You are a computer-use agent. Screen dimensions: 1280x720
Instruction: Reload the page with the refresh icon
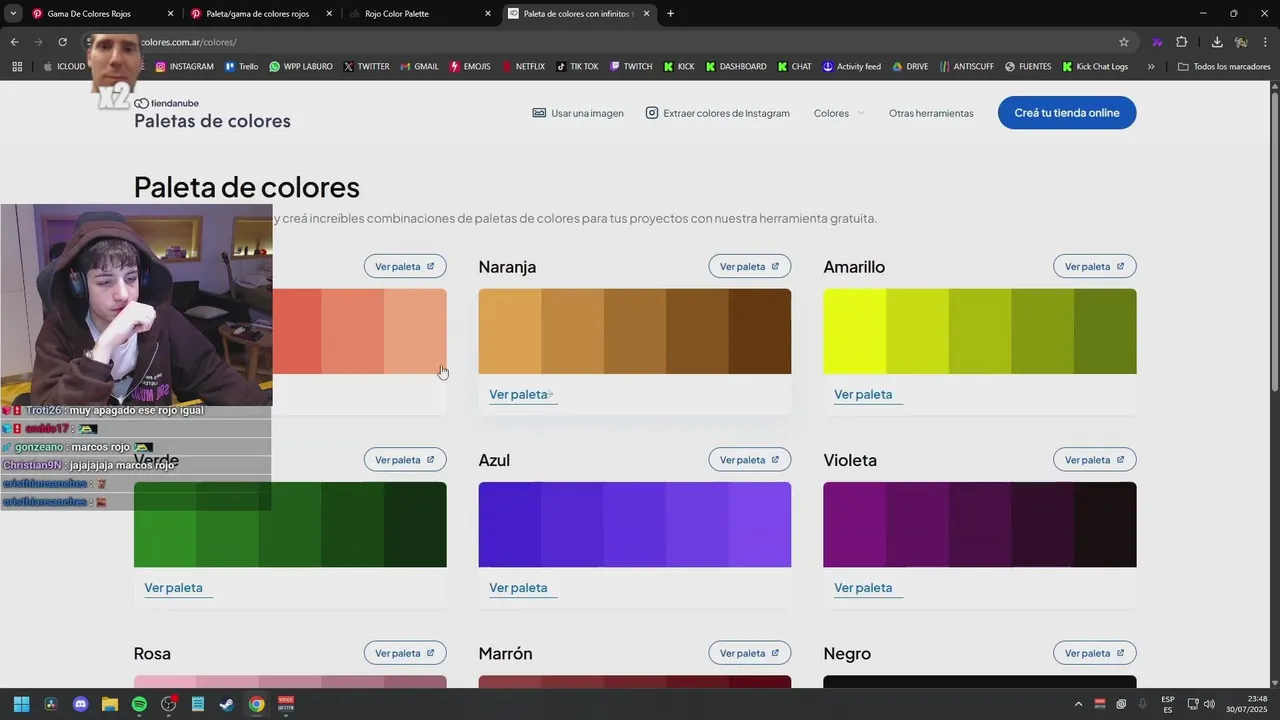[62, 42]
